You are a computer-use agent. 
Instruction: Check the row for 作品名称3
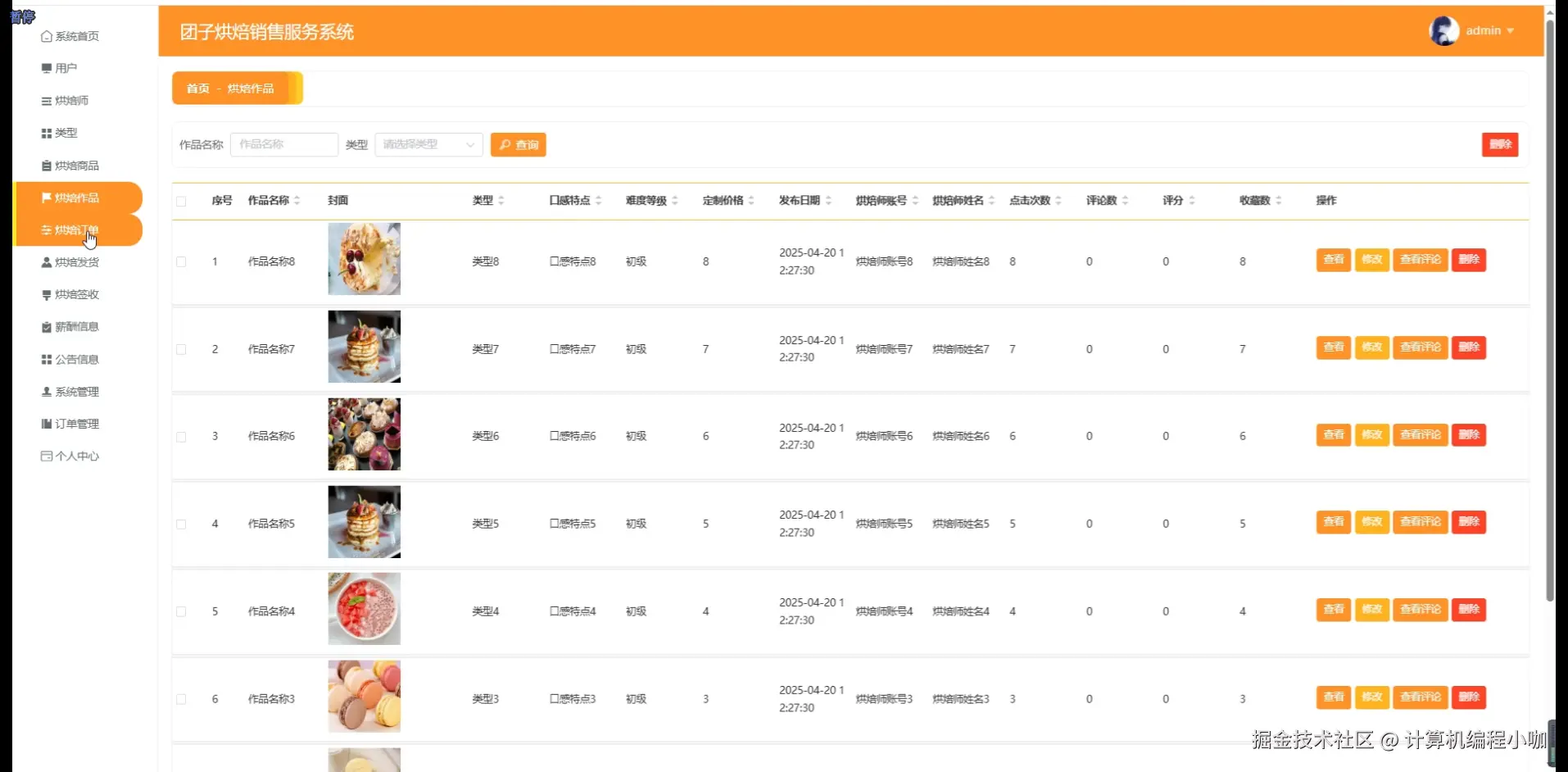coord(181,700)
